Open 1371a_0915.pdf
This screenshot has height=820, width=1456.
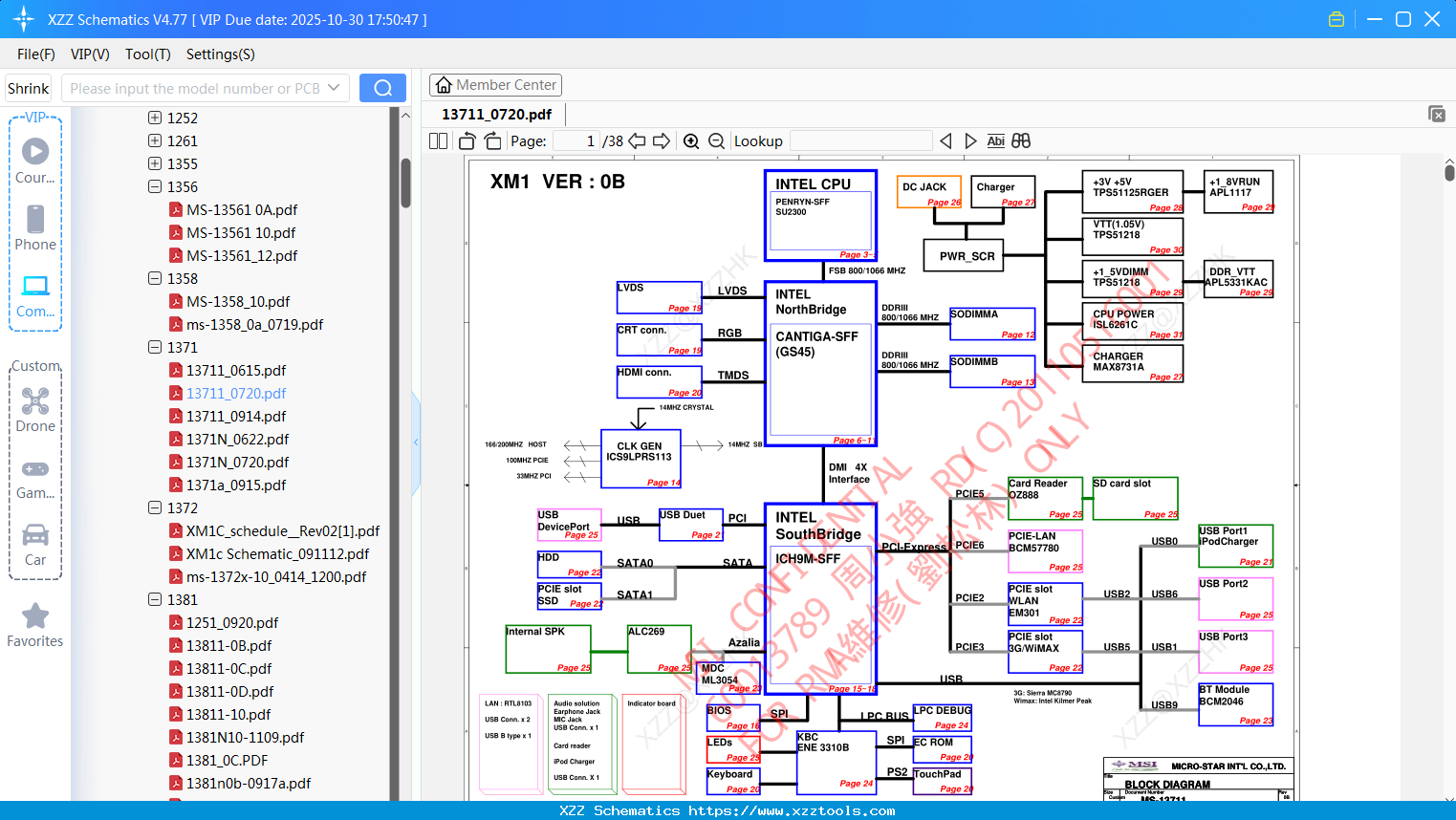(x=236, y=486)
